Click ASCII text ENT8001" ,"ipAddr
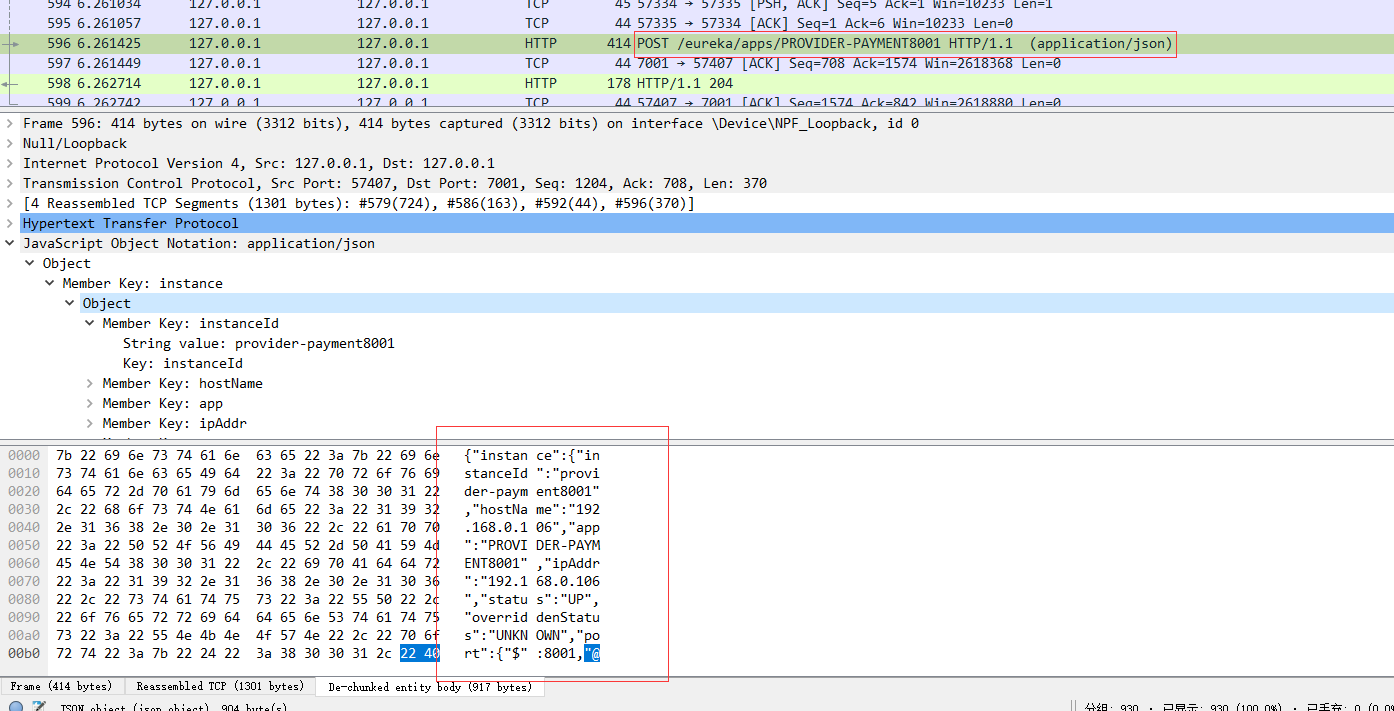The width and height of the screenshot is (1394, 711). (532, 563)
